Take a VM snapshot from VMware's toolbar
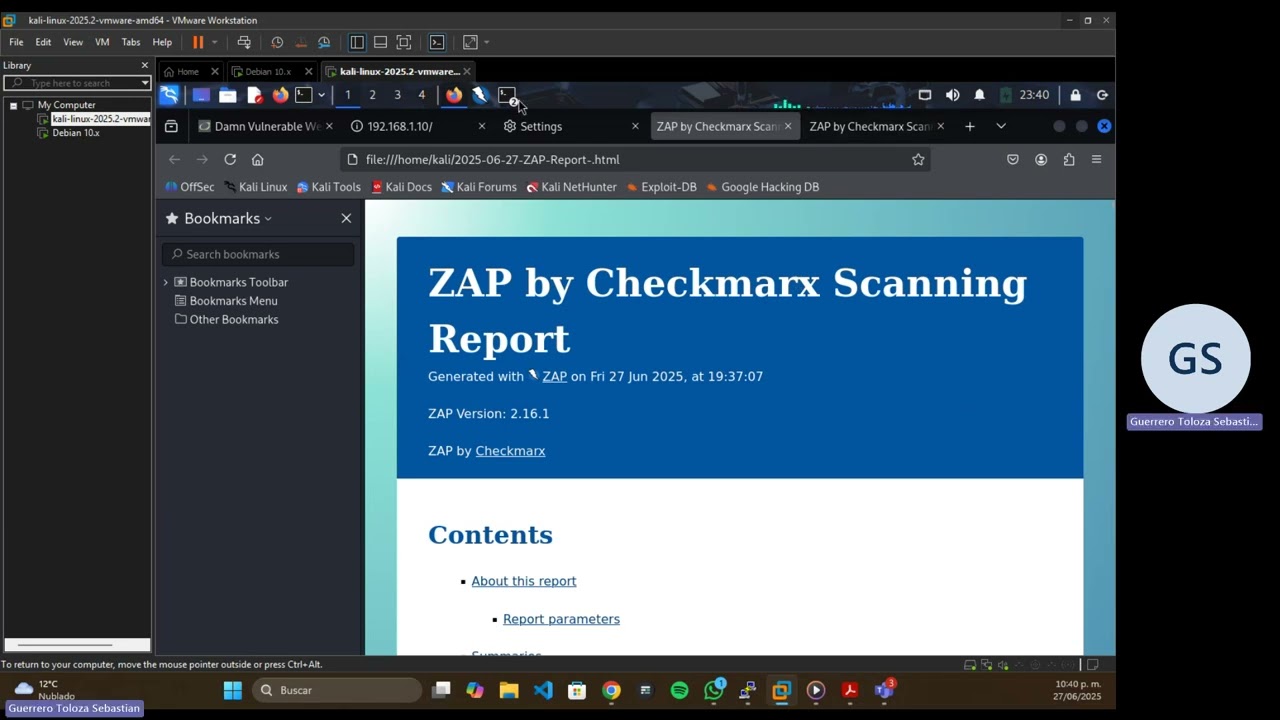The width and height of the screenshot is (1280, 720). click(x=277, y=42)
